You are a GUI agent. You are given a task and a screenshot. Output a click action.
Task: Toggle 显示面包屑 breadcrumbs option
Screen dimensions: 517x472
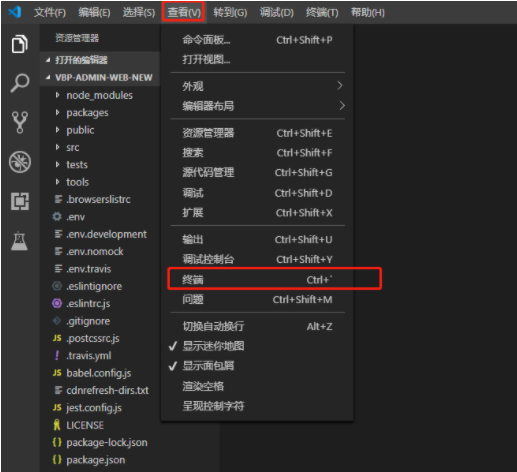(x=257, y=366)
